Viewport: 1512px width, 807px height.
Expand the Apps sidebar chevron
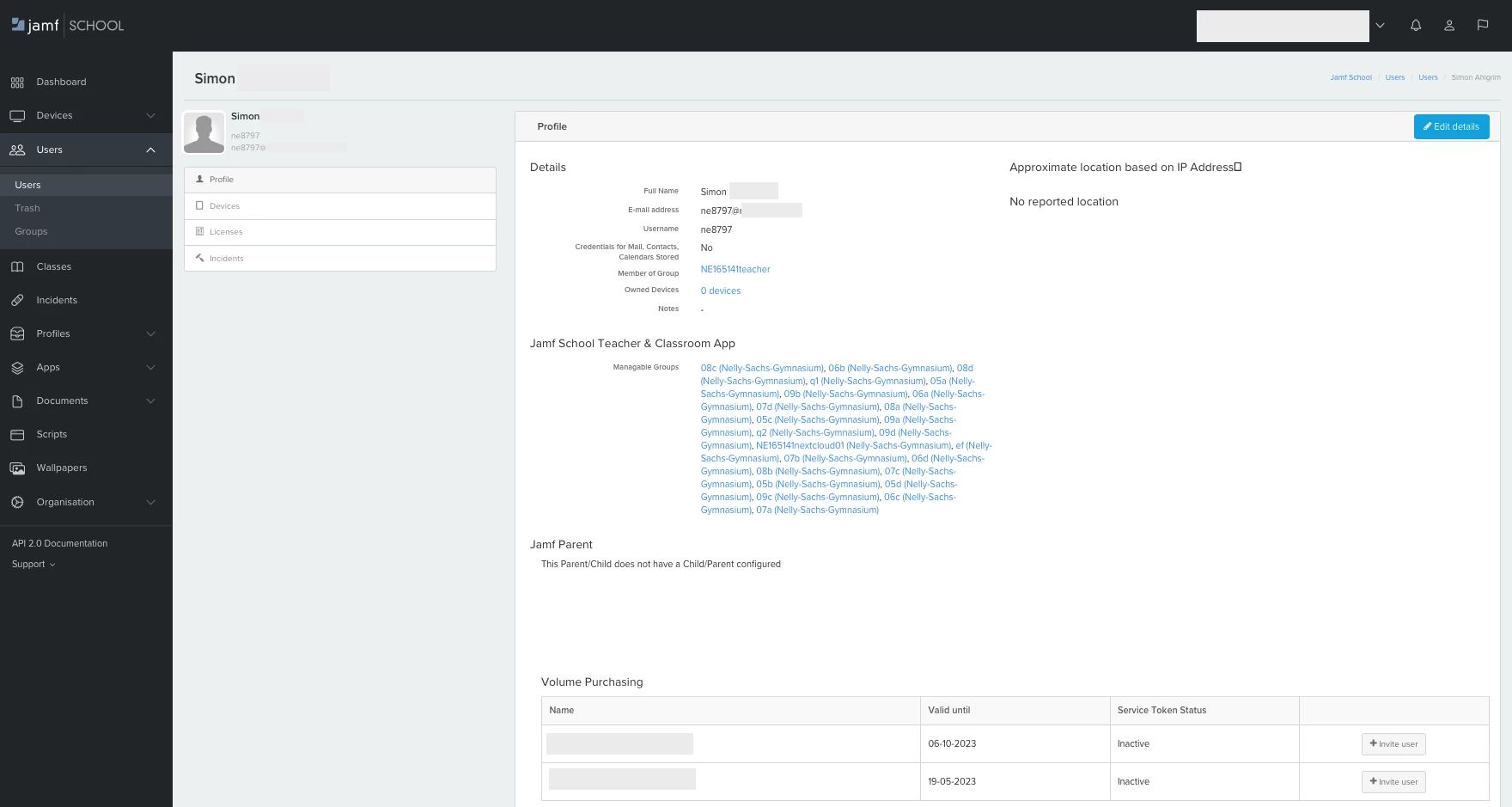[x=151, y=367]
